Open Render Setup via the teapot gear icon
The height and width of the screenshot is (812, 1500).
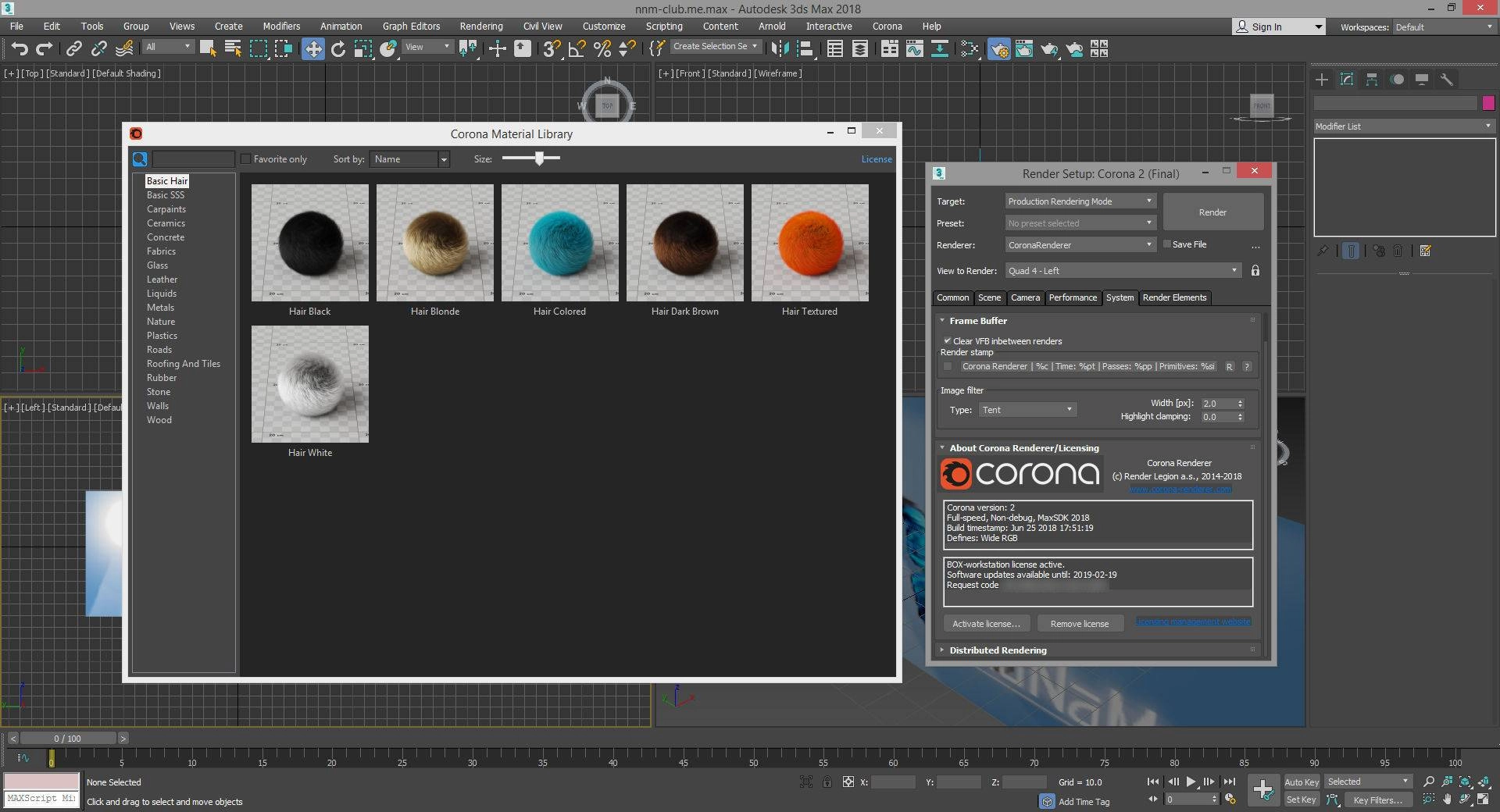tap(998, 48)
